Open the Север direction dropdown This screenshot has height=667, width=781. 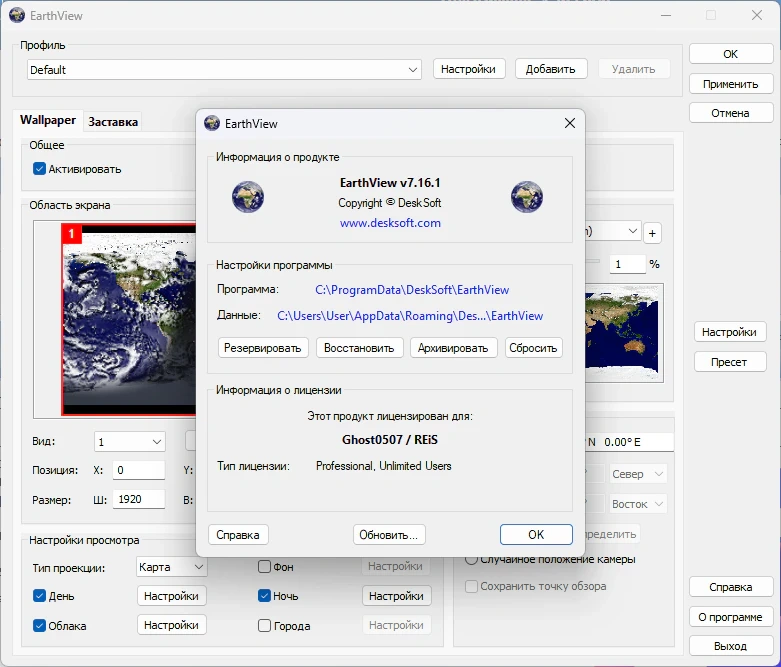638,474
